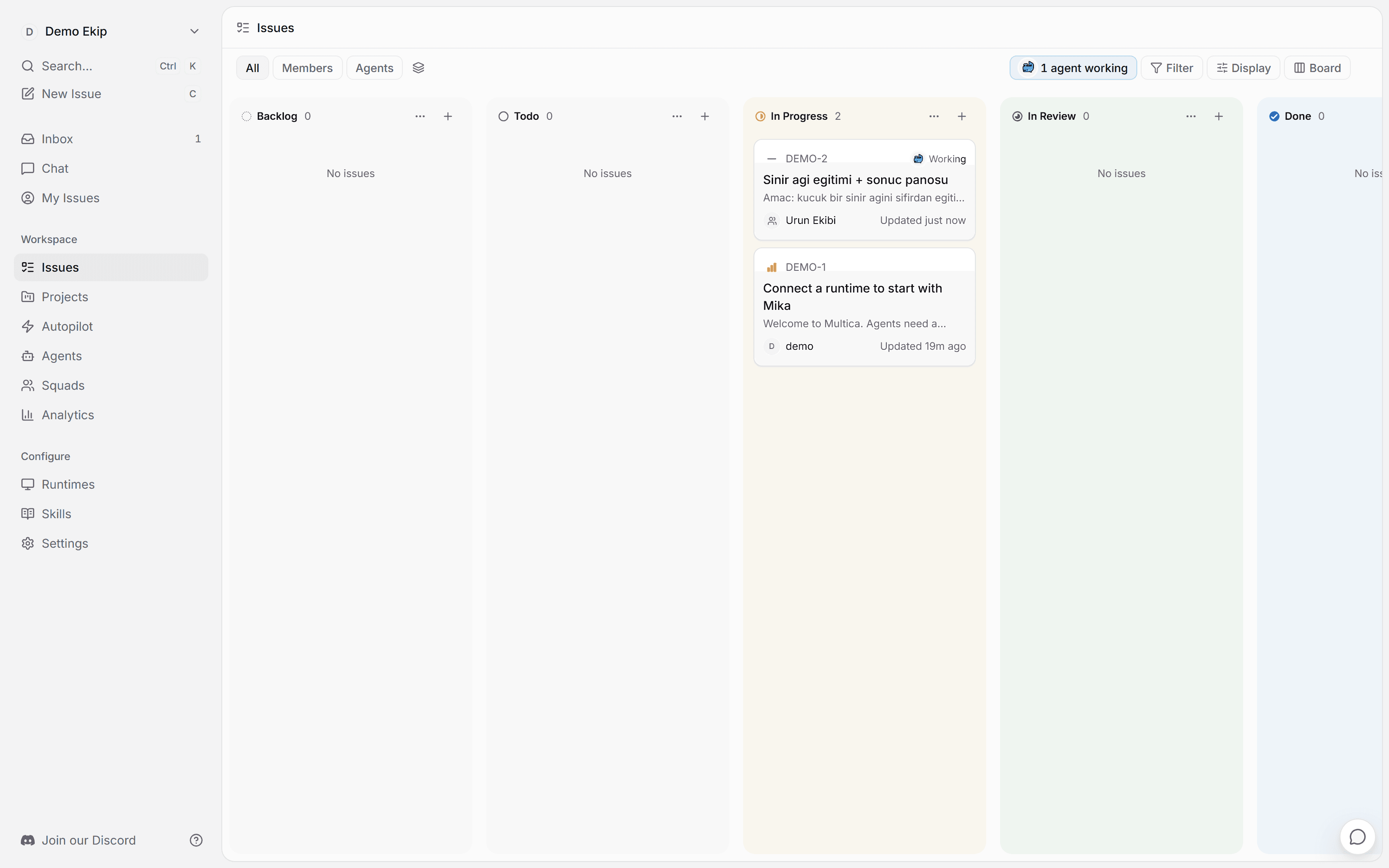Open the Analytics page
This screenshot has height=868, width=1389.
[x=111, y=414]
